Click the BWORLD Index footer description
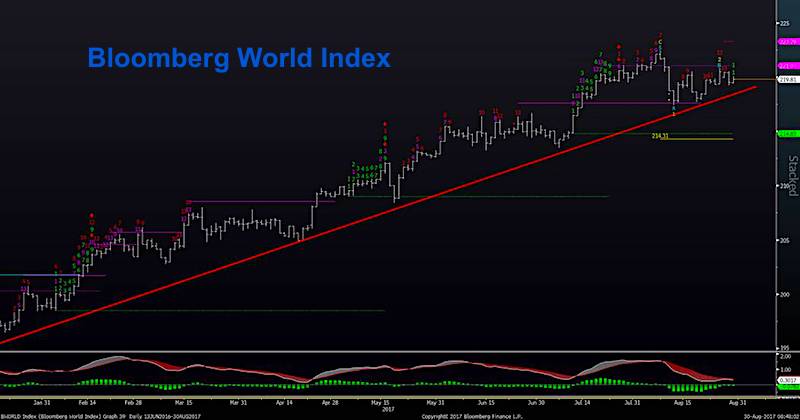Viewport: 800px width, 420px height. click(x=101, y=416)
